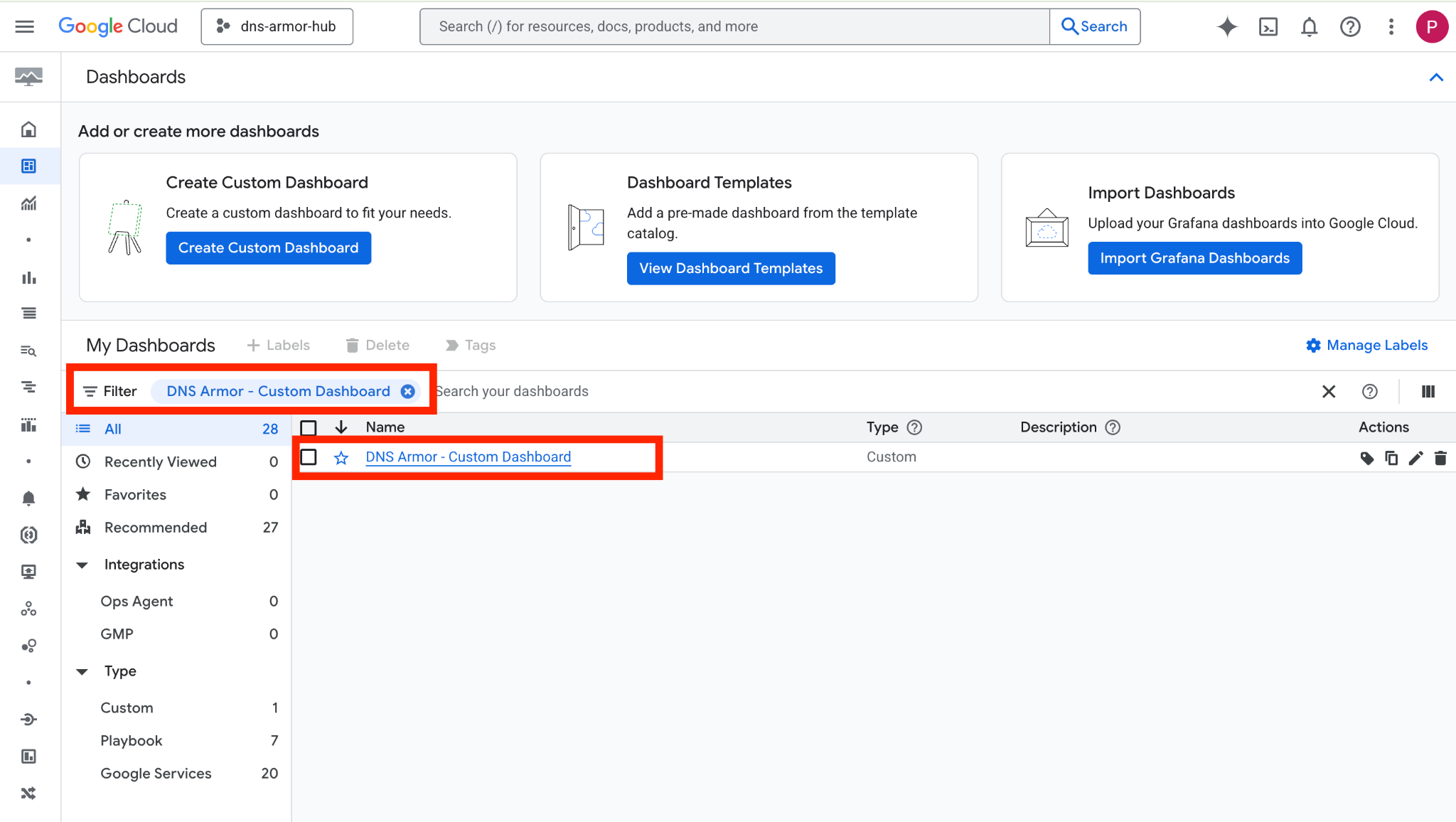Delete dashboard using row trash icon

pos(1440,458)
